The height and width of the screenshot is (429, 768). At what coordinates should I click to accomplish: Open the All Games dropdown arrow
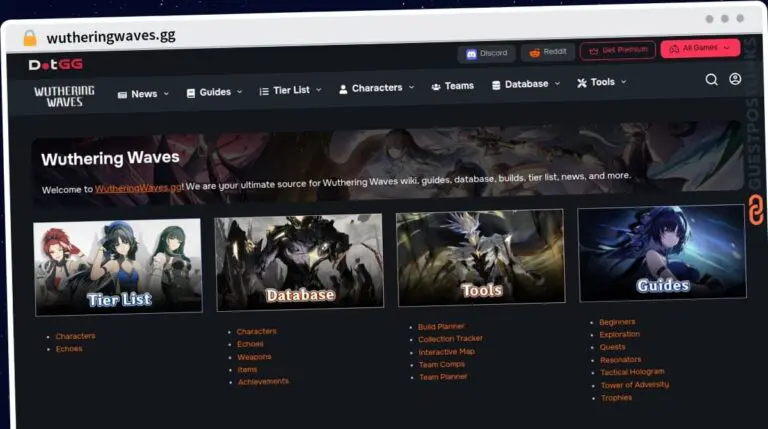[727, 48]
